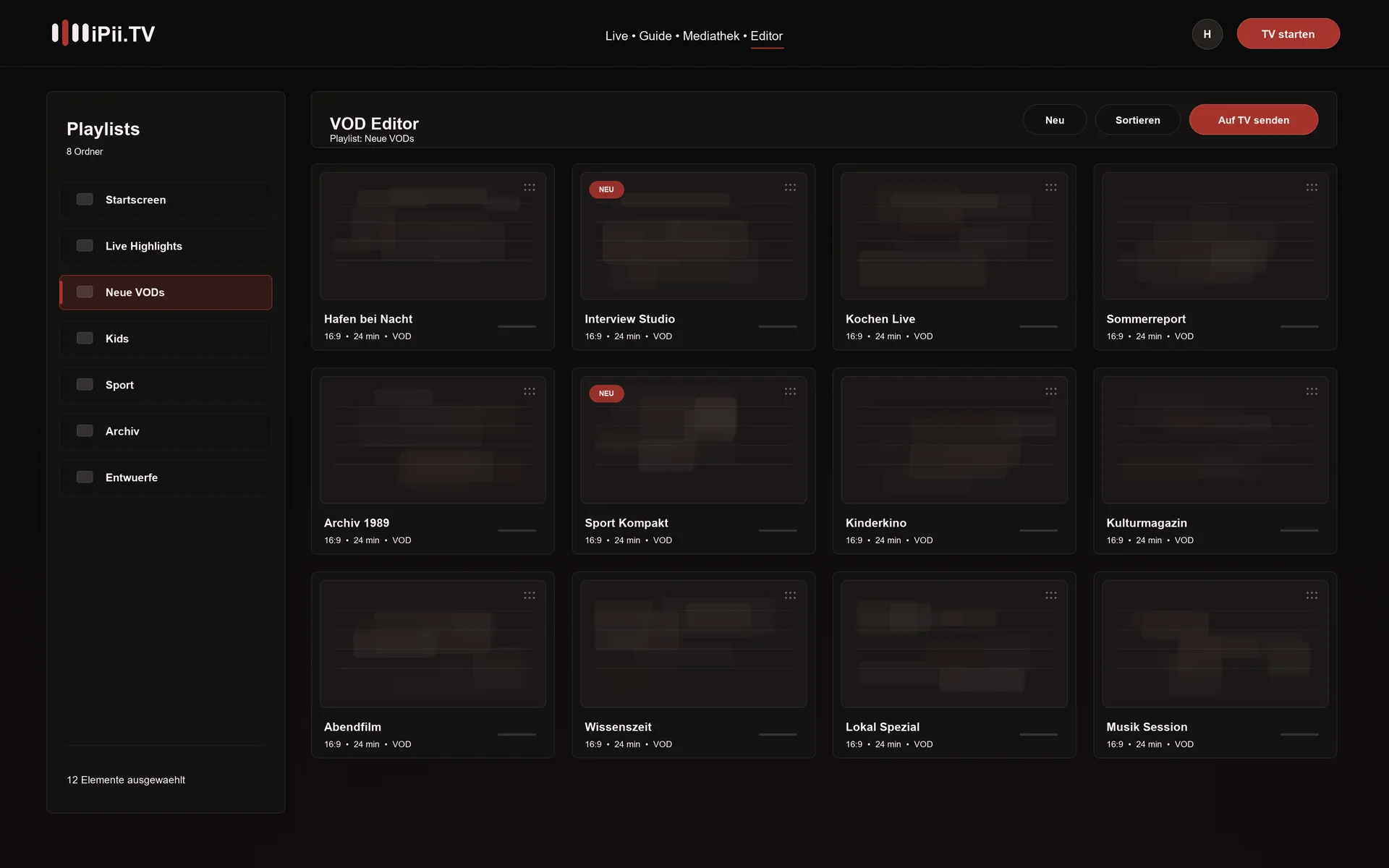Image resolution: width=1389 pixels, height=868 pixels.
Task: Click the dots handle on Kinderkino card
Action: [x=1051, y=391]
